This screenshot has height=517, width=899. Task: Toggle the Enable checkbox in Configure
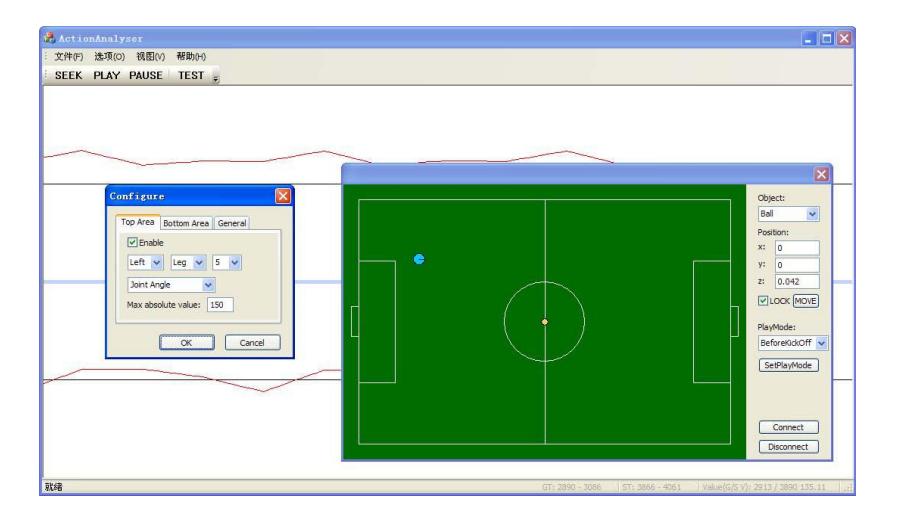[x=132, y=242]
